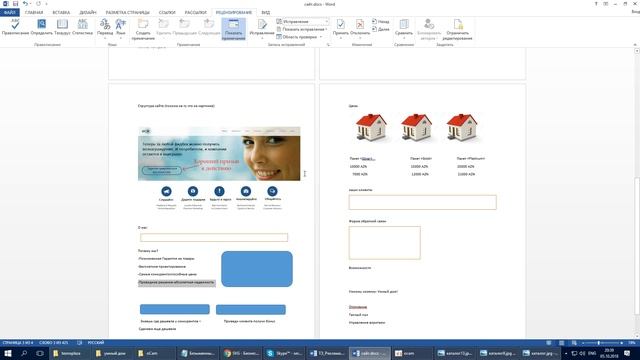640x360 pixels.
Task: Open Область проверки reviewing pane dropdown
Action: pos(299,37)
